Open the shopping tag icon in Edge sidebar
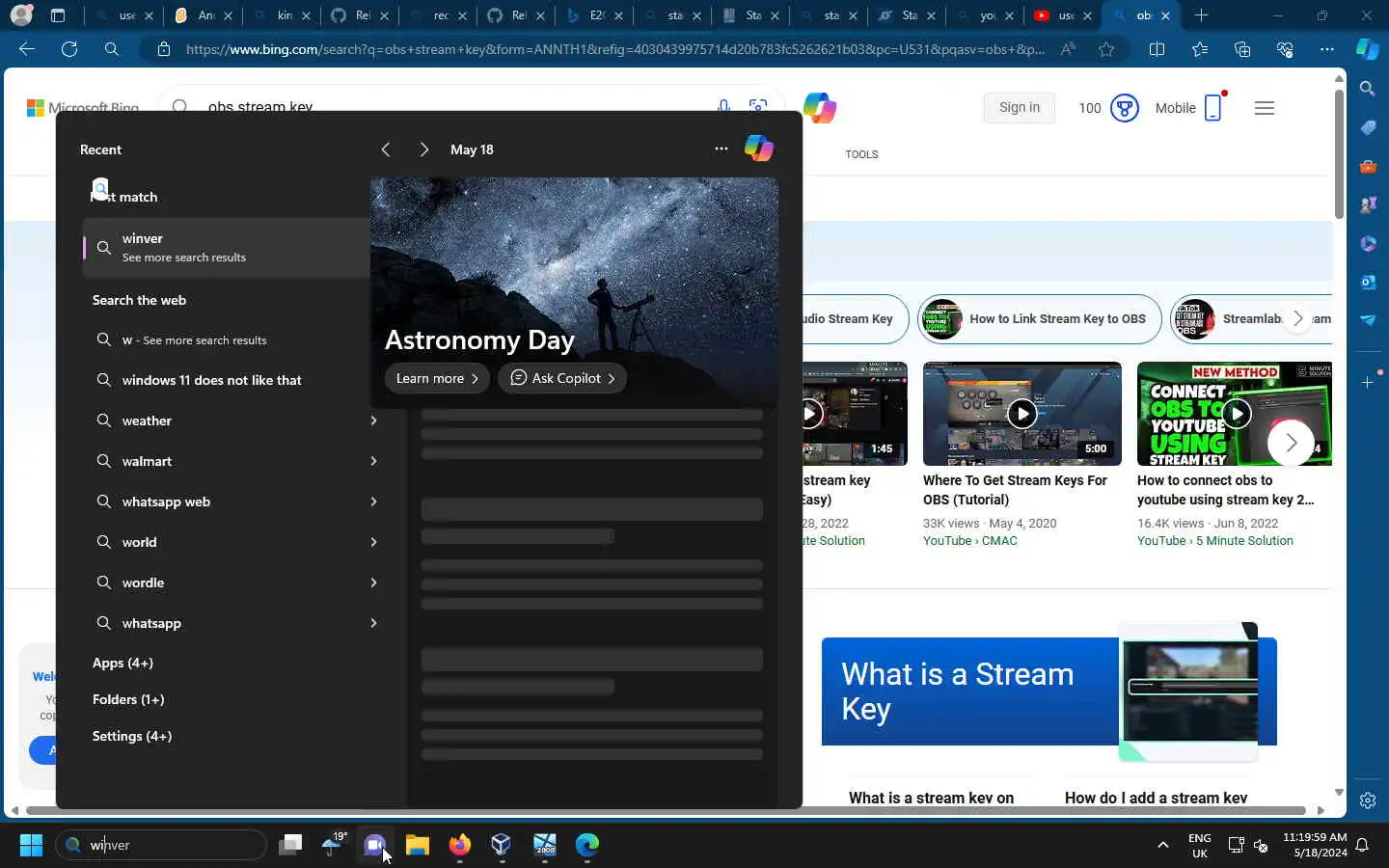Image resolution: width=1389 pixels, height=868 pixels. (x=1368, y=127)
